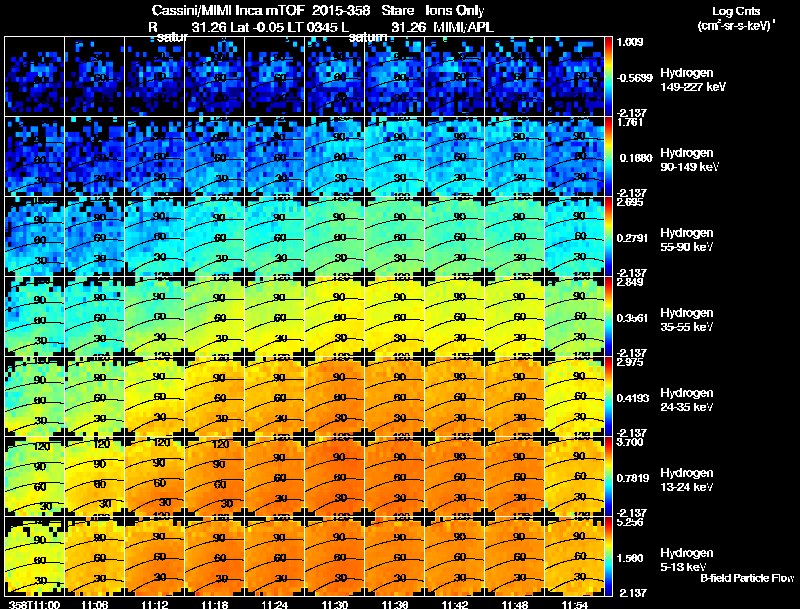Click the color scale value '-0.5639'

click(x=634, y=78)
